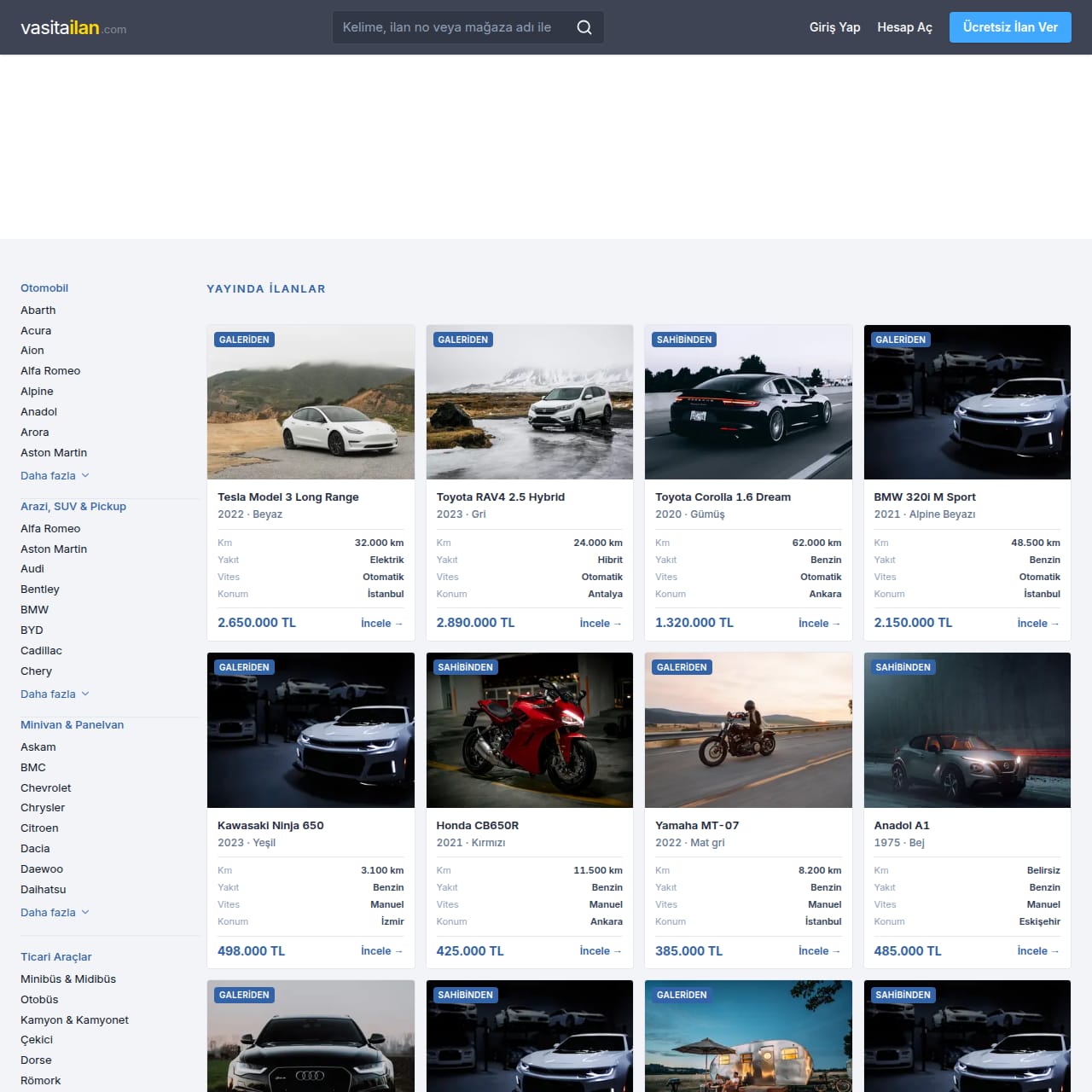Open Çekici subcategory

37,1040
